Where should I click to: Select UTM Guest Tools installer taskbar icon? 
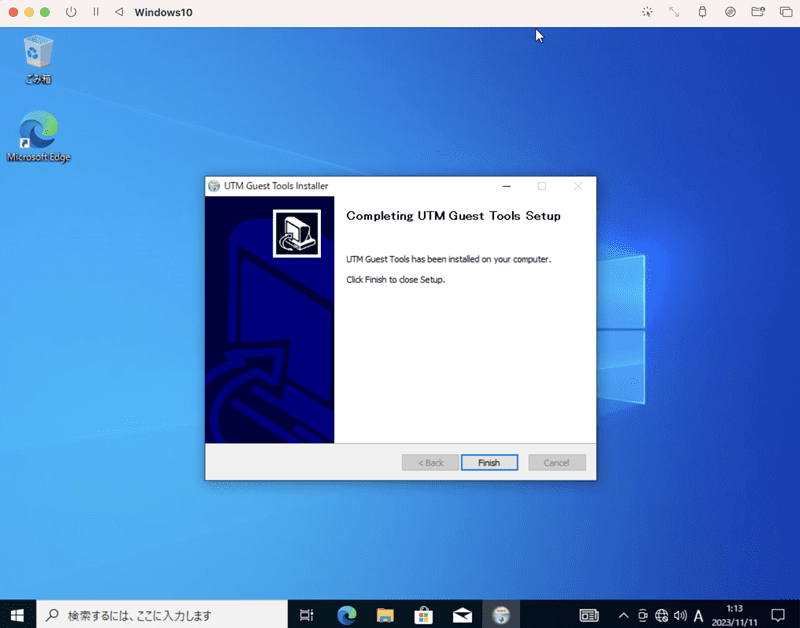[501, 615]
